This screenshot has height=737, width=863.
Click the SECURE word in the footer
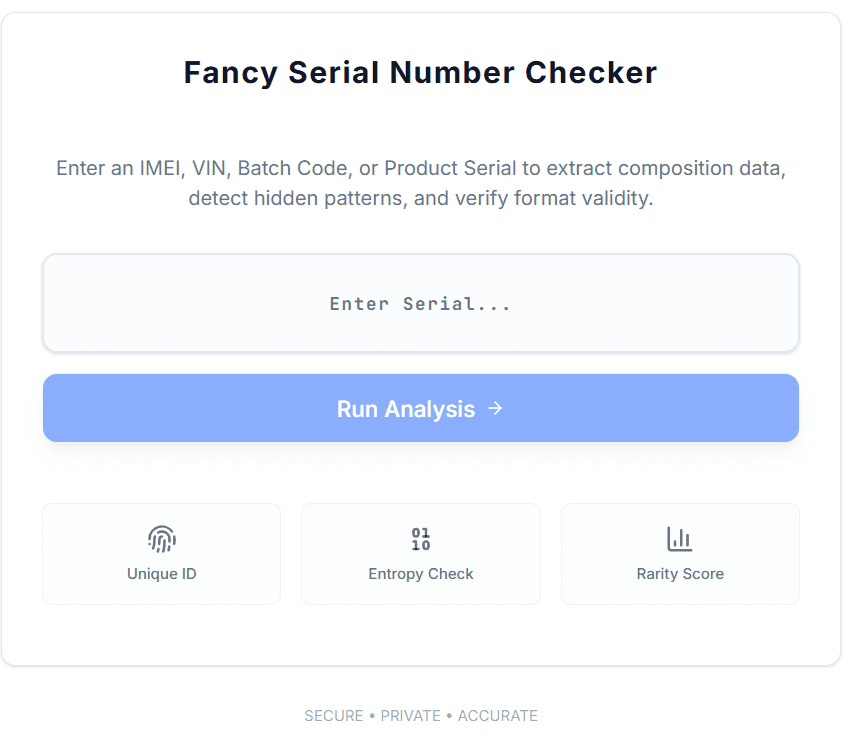tap(334, 715)
